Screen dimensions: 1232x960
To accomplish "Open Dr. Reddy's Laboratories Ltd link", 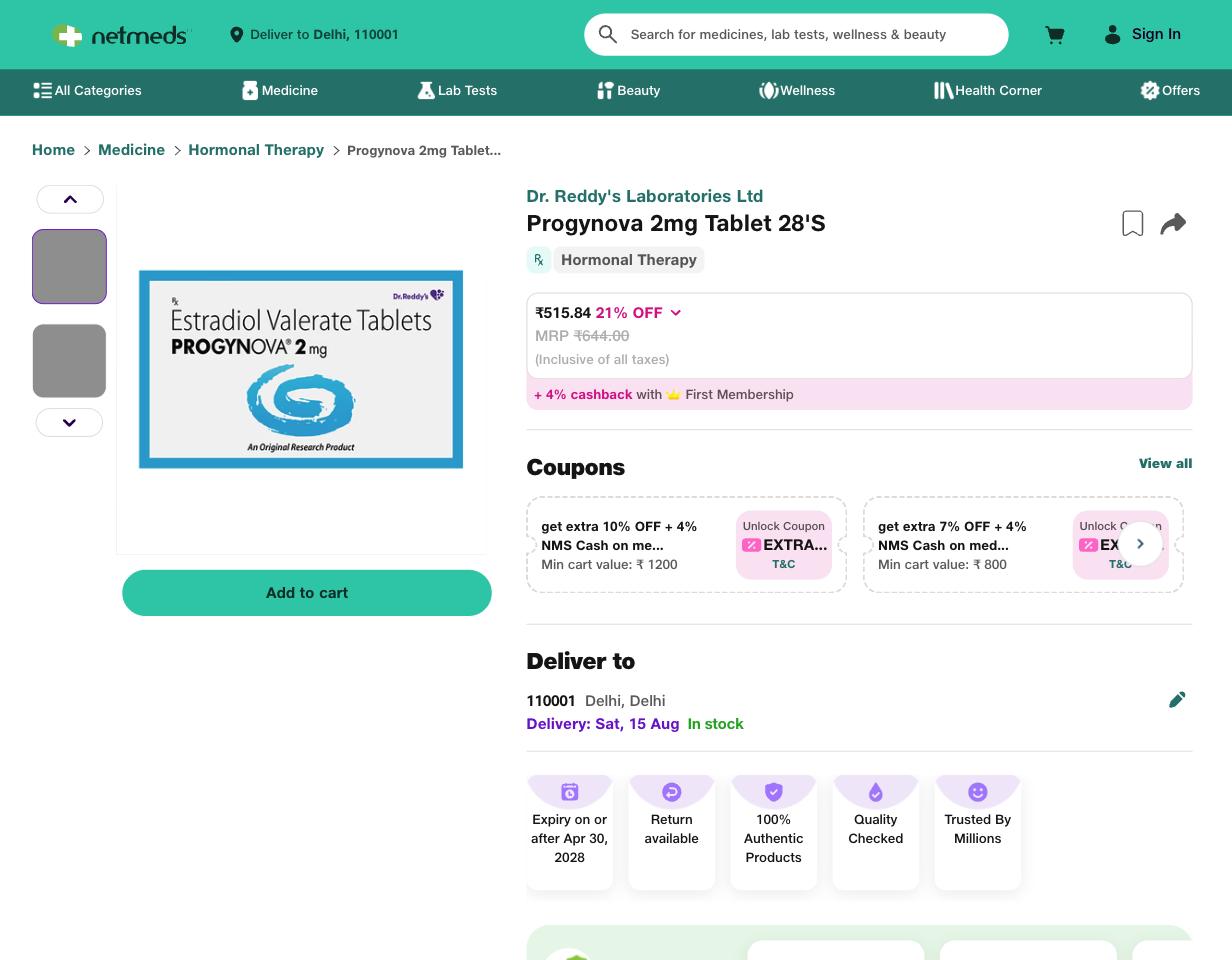I will tap(644, 196).
